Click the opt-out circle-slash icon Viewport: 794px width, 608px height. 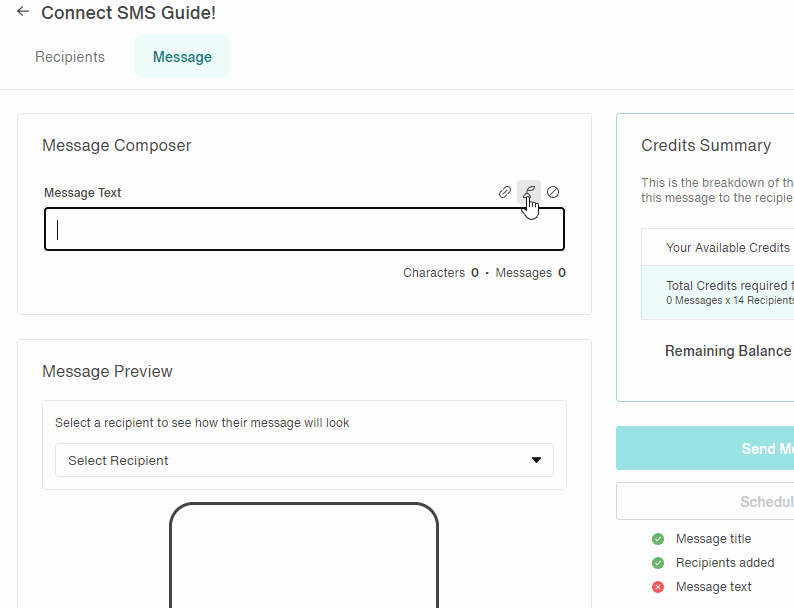pos(553,192)
